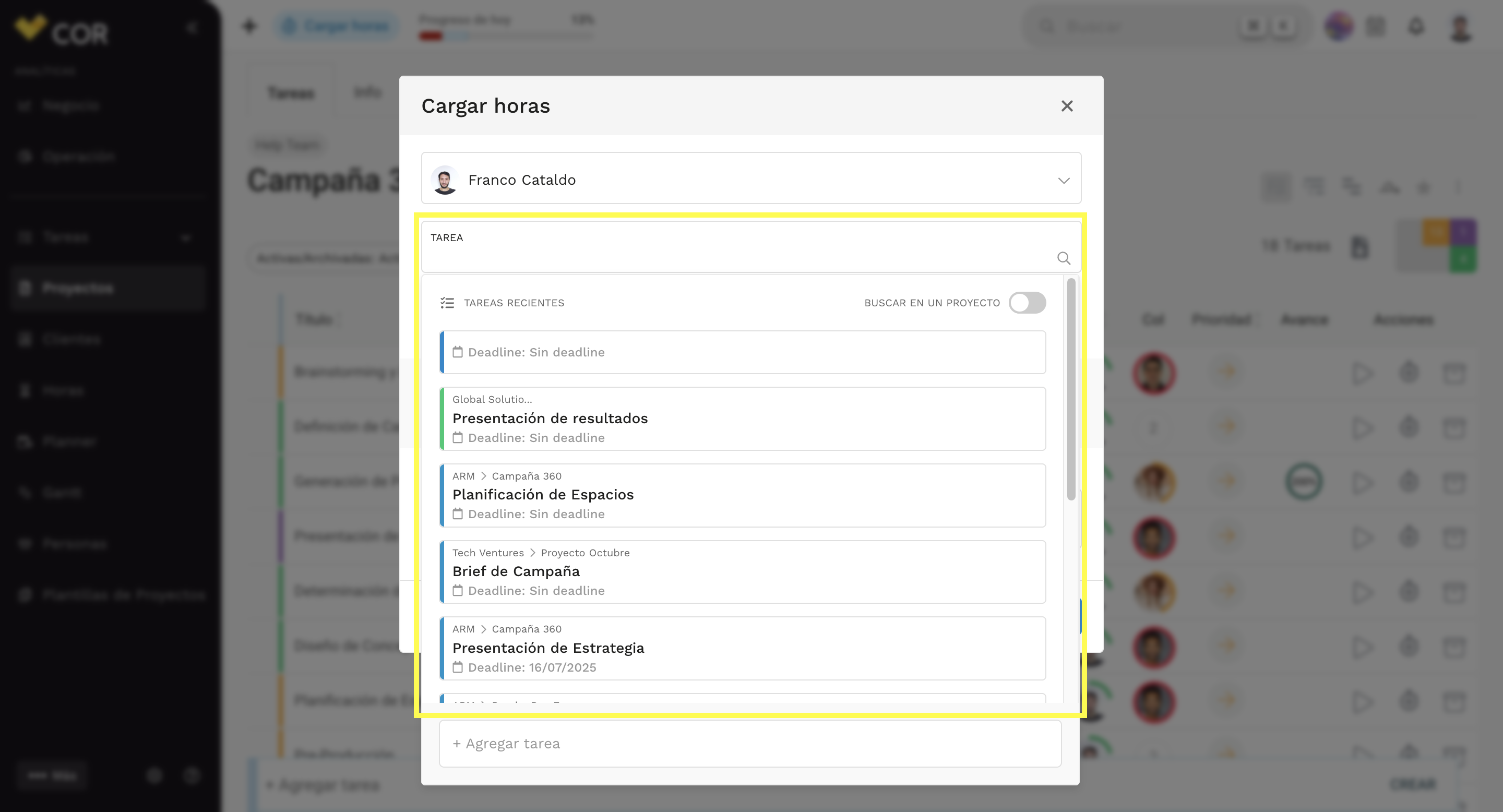Screen dimensions: 1503x812
Task: Click the recent tasks list scrollbar
Action: (x=1071, y=389)
